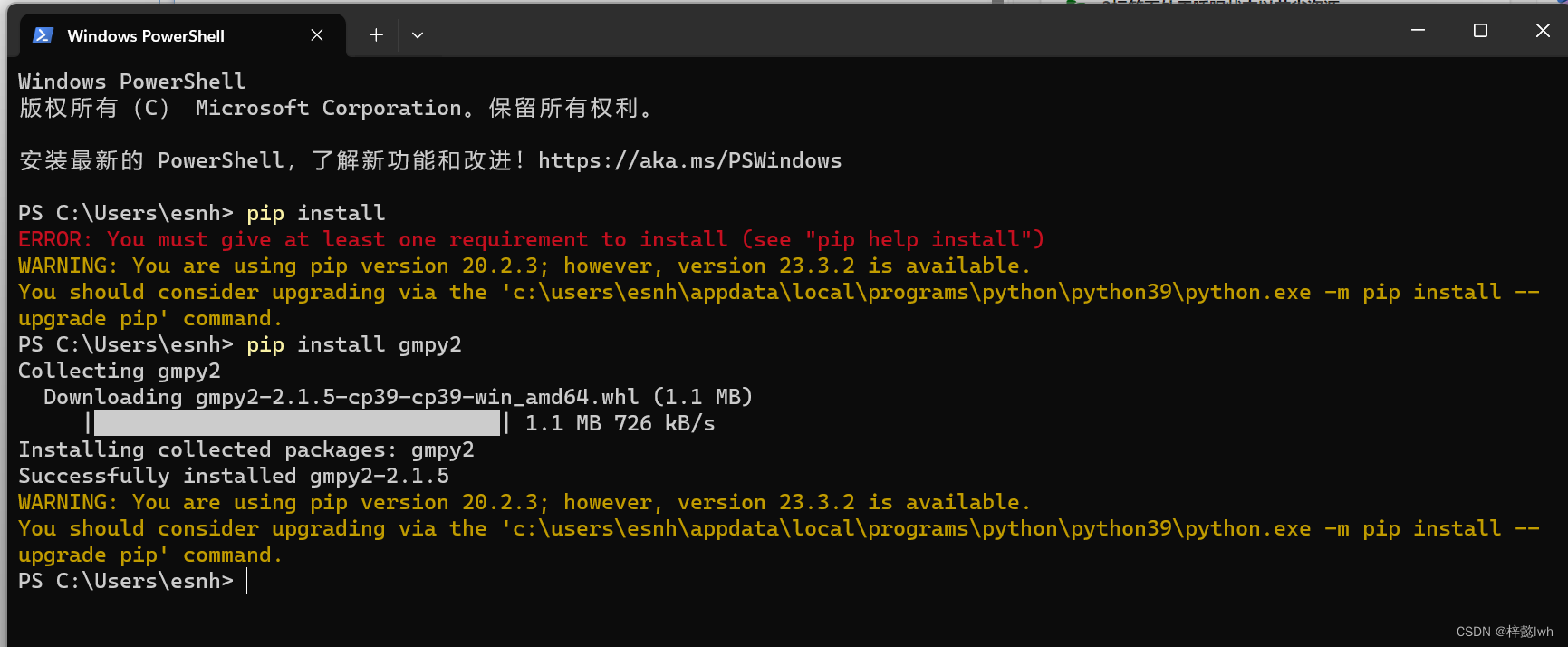Click the current prompt PS C:\Users\esnh>
The image size is (1568, 647).
126,581
